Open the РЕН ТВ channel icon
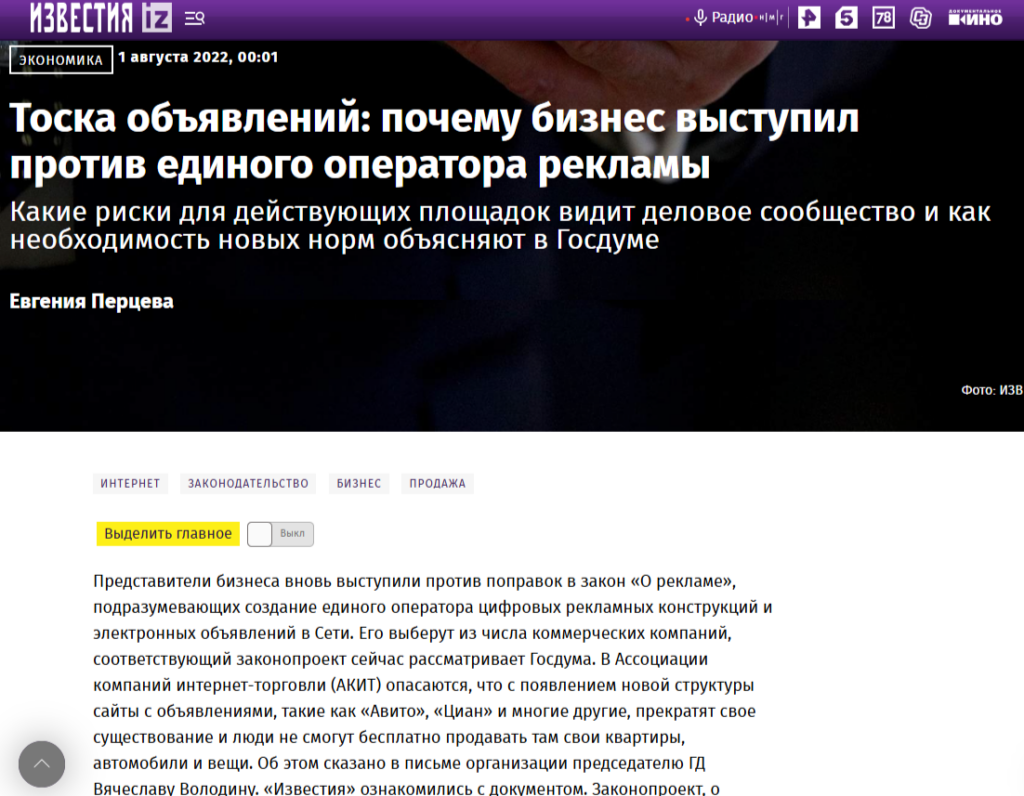The width and height of the screenshot is (1024, 796). click(x=808, y=17)
